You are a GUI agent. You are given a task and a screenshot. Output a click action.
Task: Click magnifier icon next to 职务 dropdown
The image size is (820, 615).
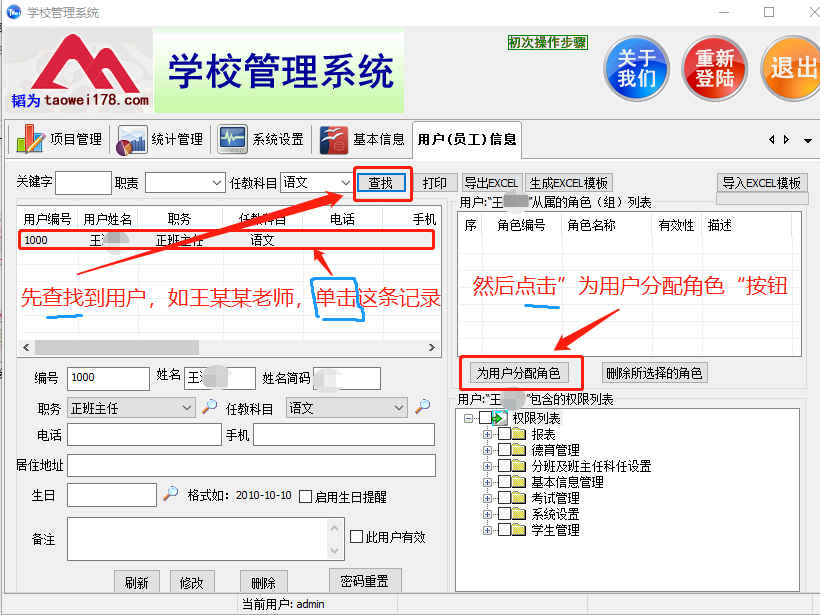click(210, 407)
